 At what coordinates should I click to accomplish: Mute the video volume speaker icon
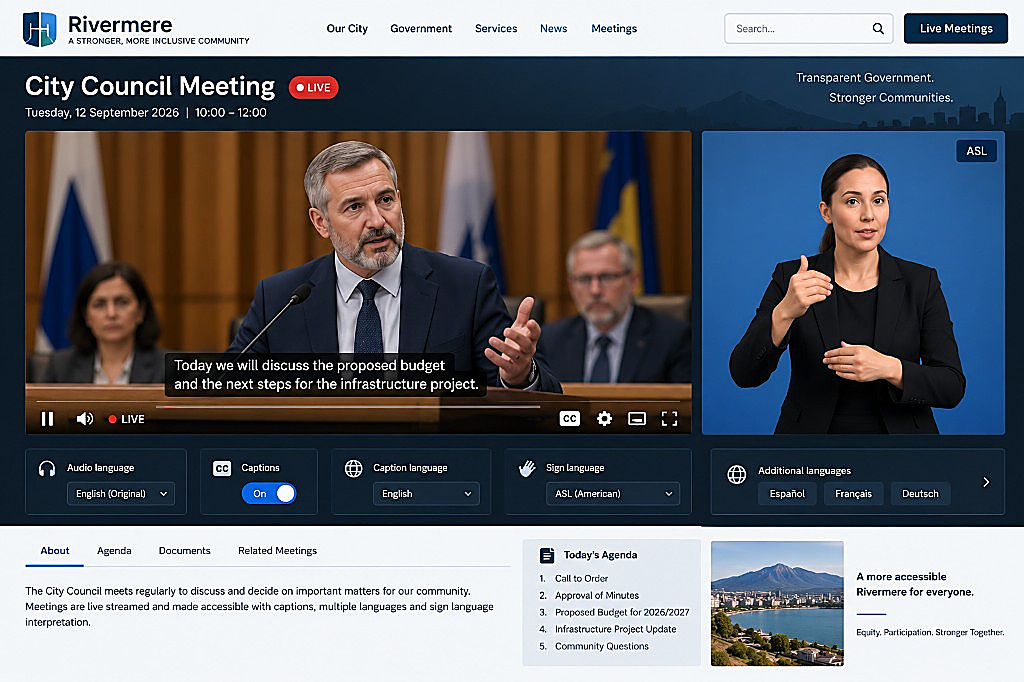84,419
